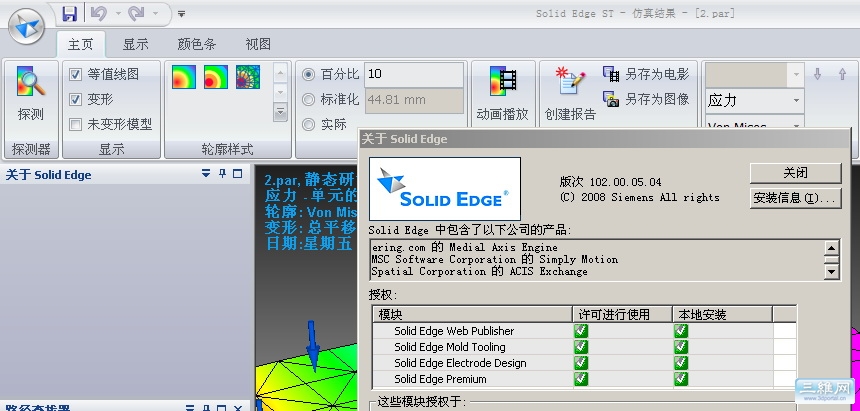Click the Spatial Corporation ACIS Exchange line

(479, 271)
